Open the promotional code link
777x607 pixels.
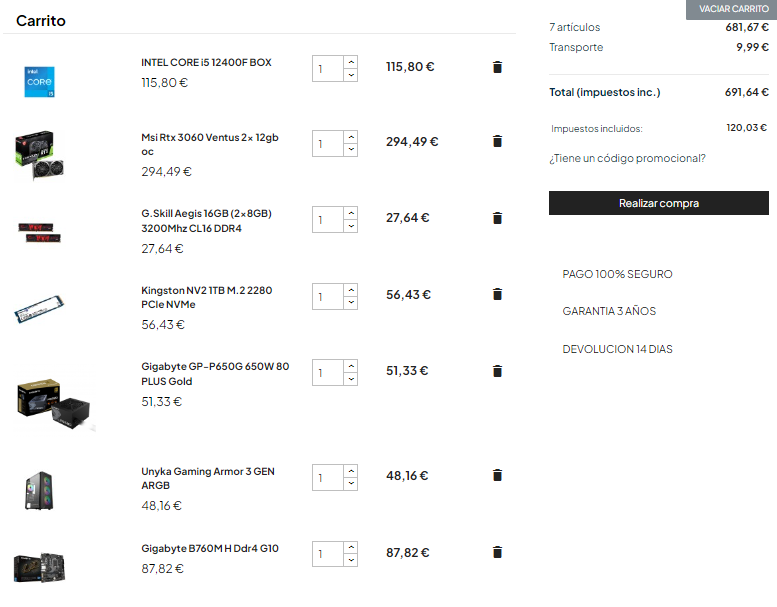click(627, 158)
